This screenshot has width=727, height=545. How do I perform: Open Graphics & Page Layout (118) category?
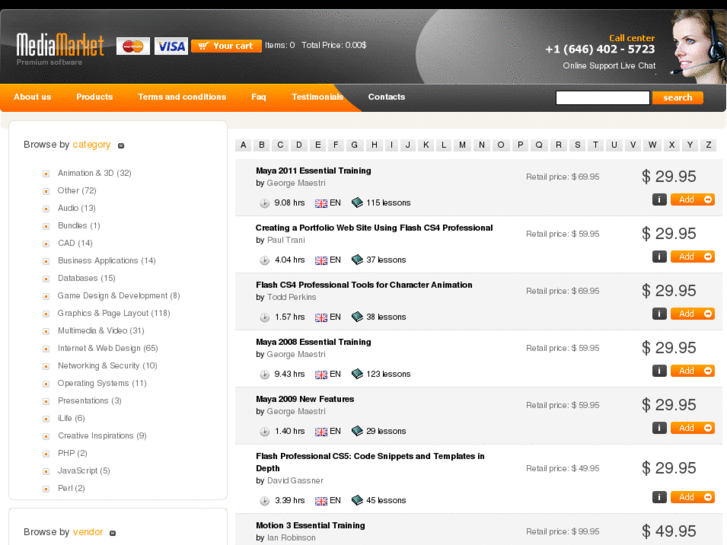pyautogui.click(x=114, y=313)
